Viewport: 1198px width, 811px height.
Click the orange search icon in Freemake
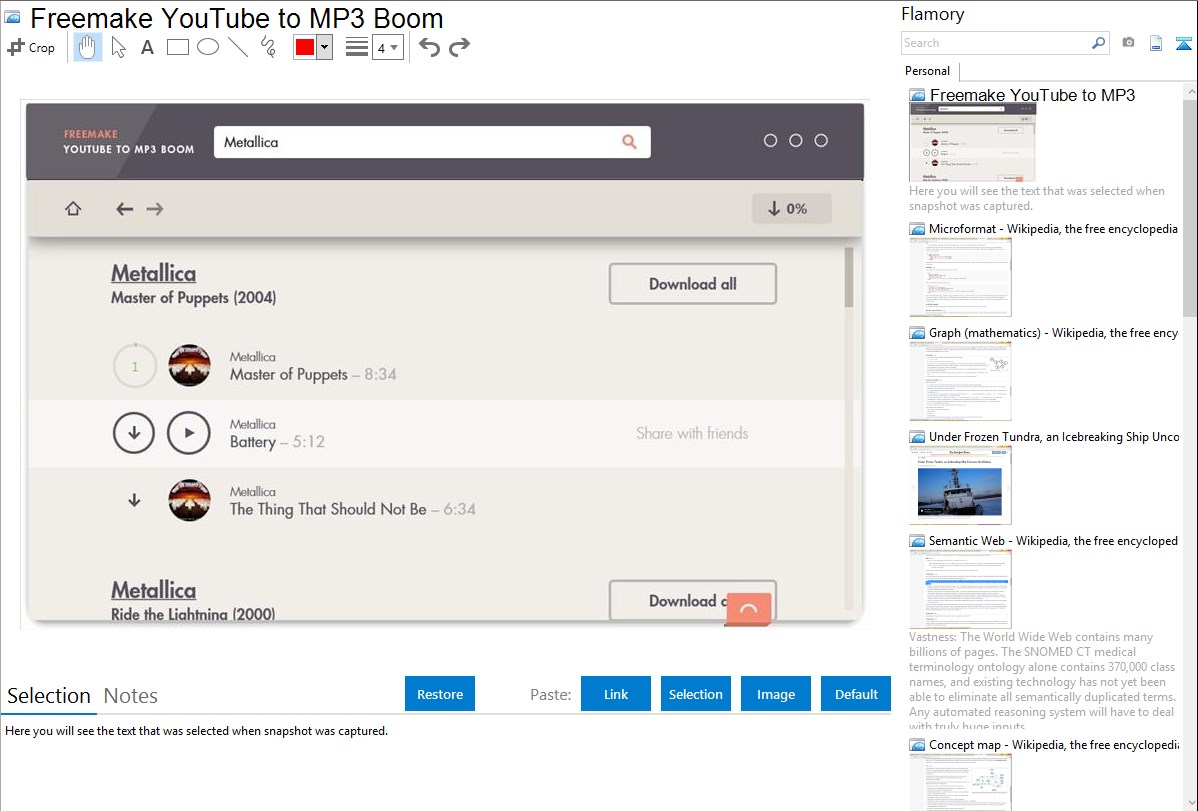click(629, 141)
